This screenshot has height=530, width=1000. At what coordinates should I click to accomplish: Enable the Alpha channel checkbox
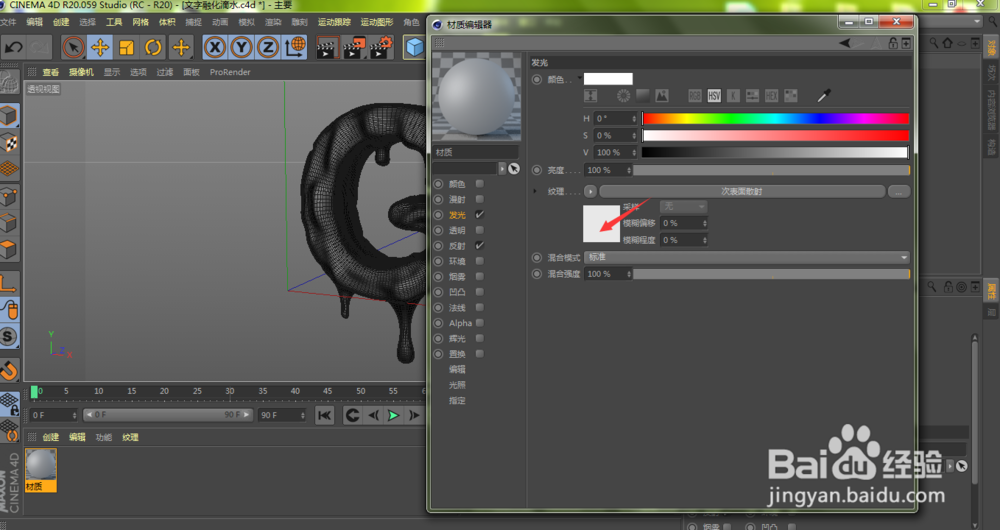point(480,323)
